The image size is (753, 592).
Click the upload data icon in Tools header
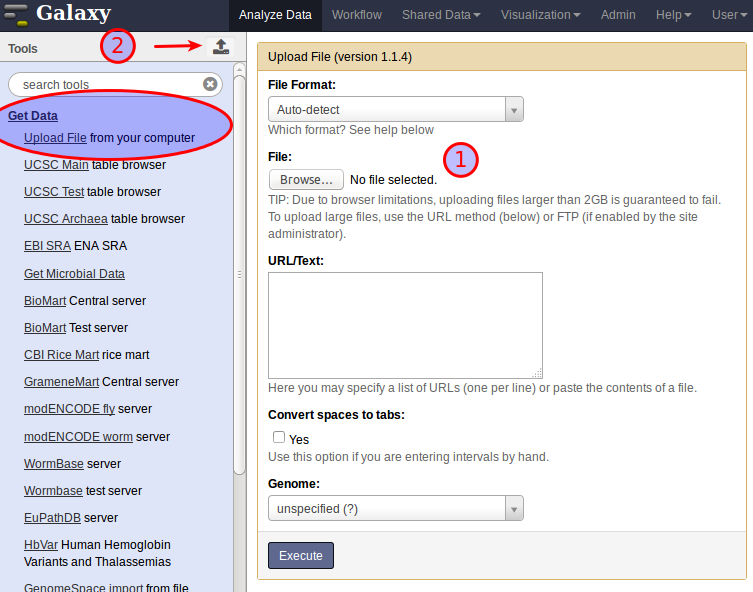221,47
